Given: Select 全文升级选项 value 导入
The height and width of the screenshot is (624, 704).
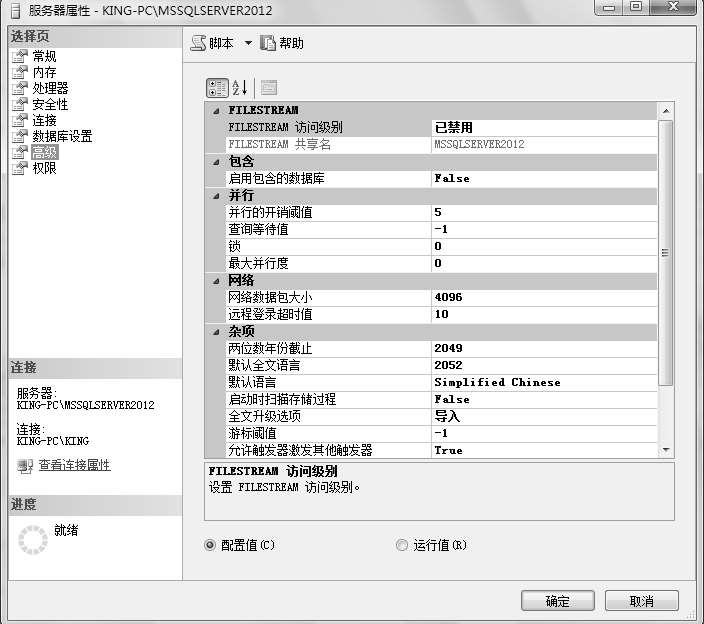Looking at the screenshot, I should (544, 417).
